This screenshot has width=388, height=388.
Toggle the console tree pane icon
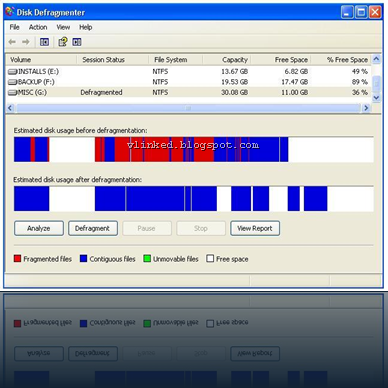tap(44, 42)
